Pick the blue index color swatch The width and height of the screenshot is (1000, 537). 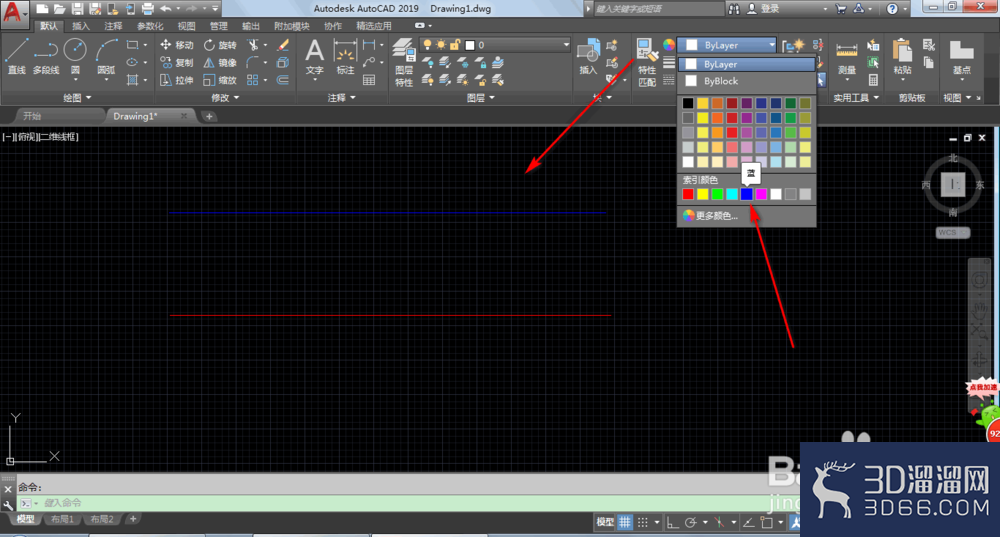(x=746, y=194)
